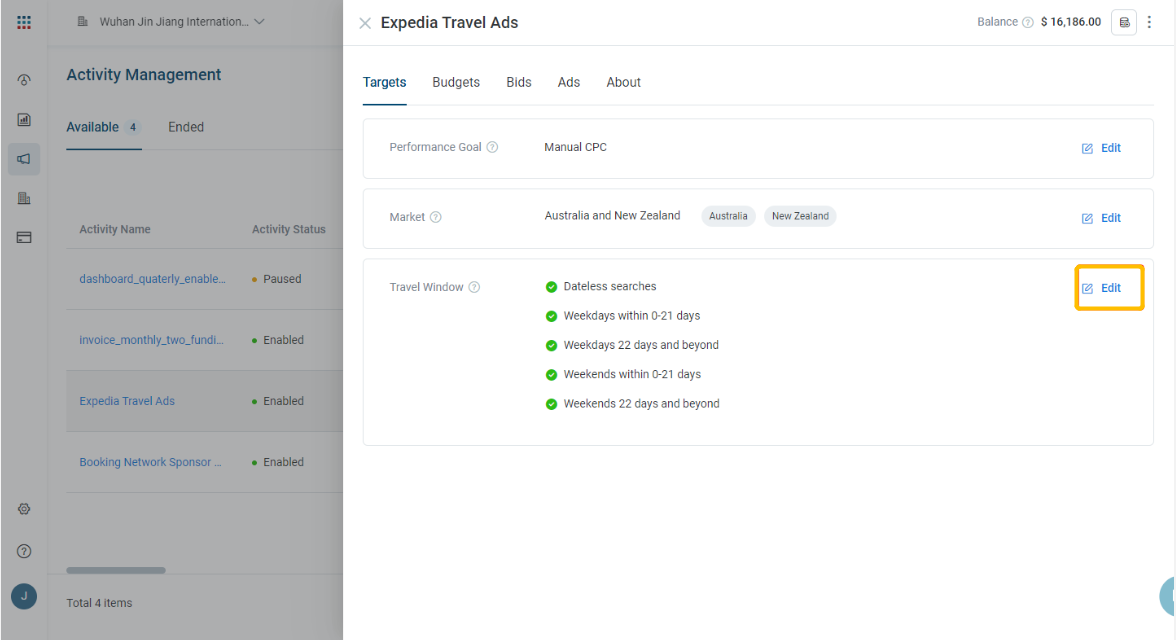Image resolution: width=1176 pixels, height=640 pixels.
Task: Switch to the Ads tab
Action: pos(568,83)
